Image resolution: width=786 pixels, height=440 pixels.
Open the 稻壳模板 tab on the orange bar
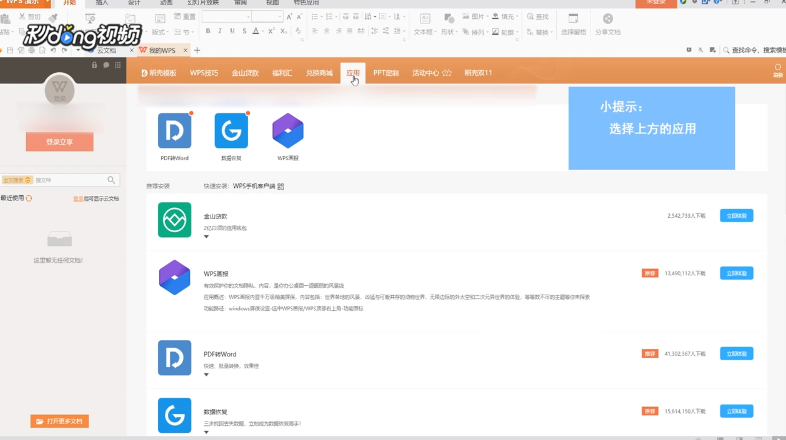pyautogui.click(x=159, y=73)
